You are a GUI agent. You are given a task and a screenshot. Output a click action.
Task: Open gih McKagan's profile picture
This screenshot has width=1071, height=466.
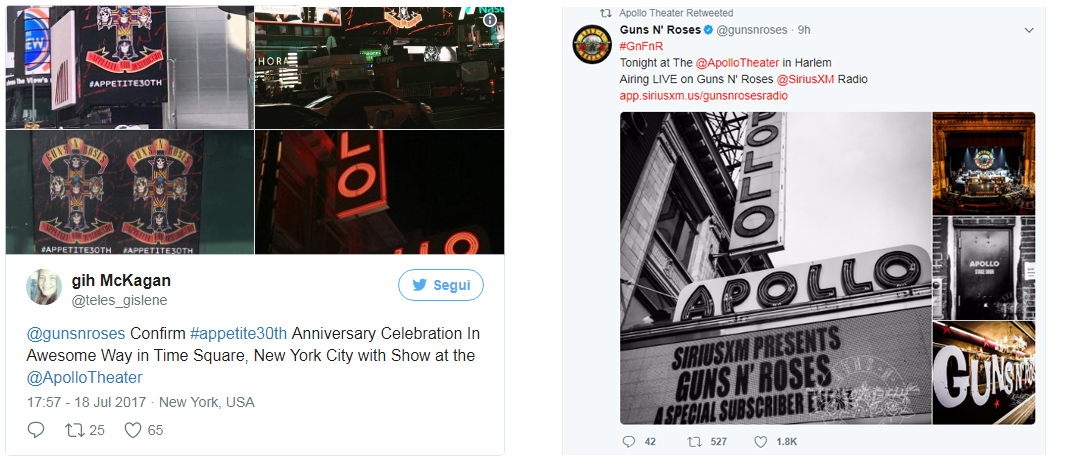(44, 287)
